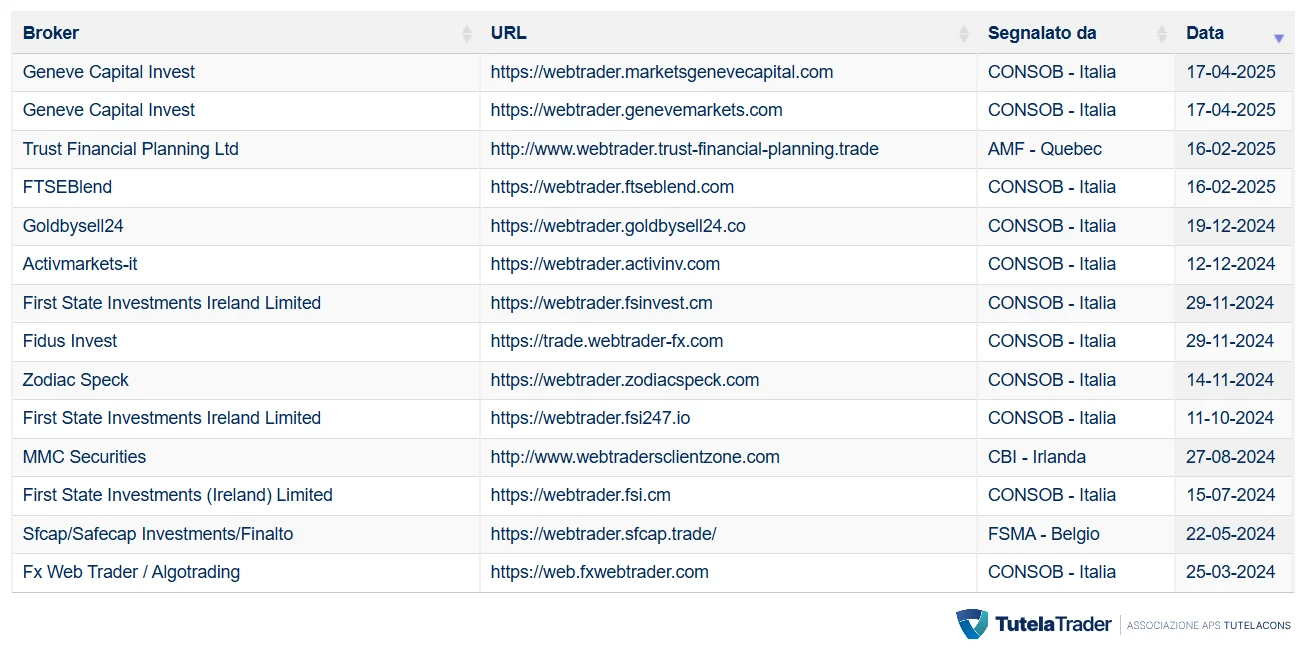Image resolution: width=1308 pixels, height=652 pixels.
Task: Select URL web.fxwebtrader.com
Action: tap(599, 572)
